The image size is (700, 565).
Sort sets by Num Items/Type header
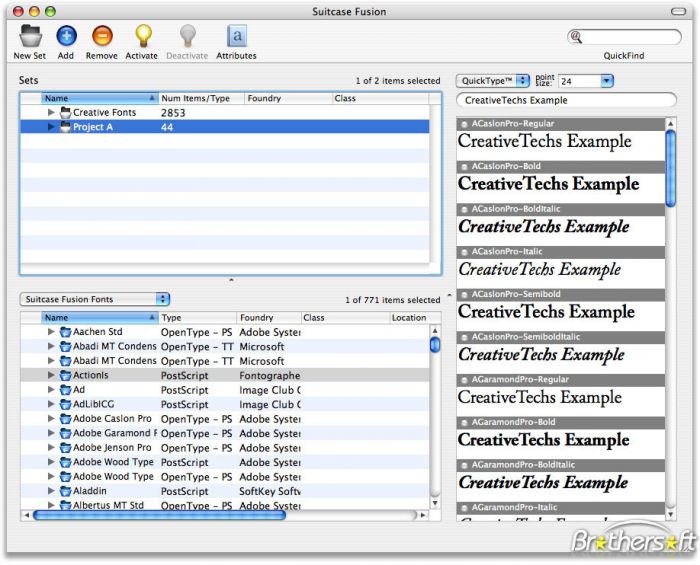201,98
